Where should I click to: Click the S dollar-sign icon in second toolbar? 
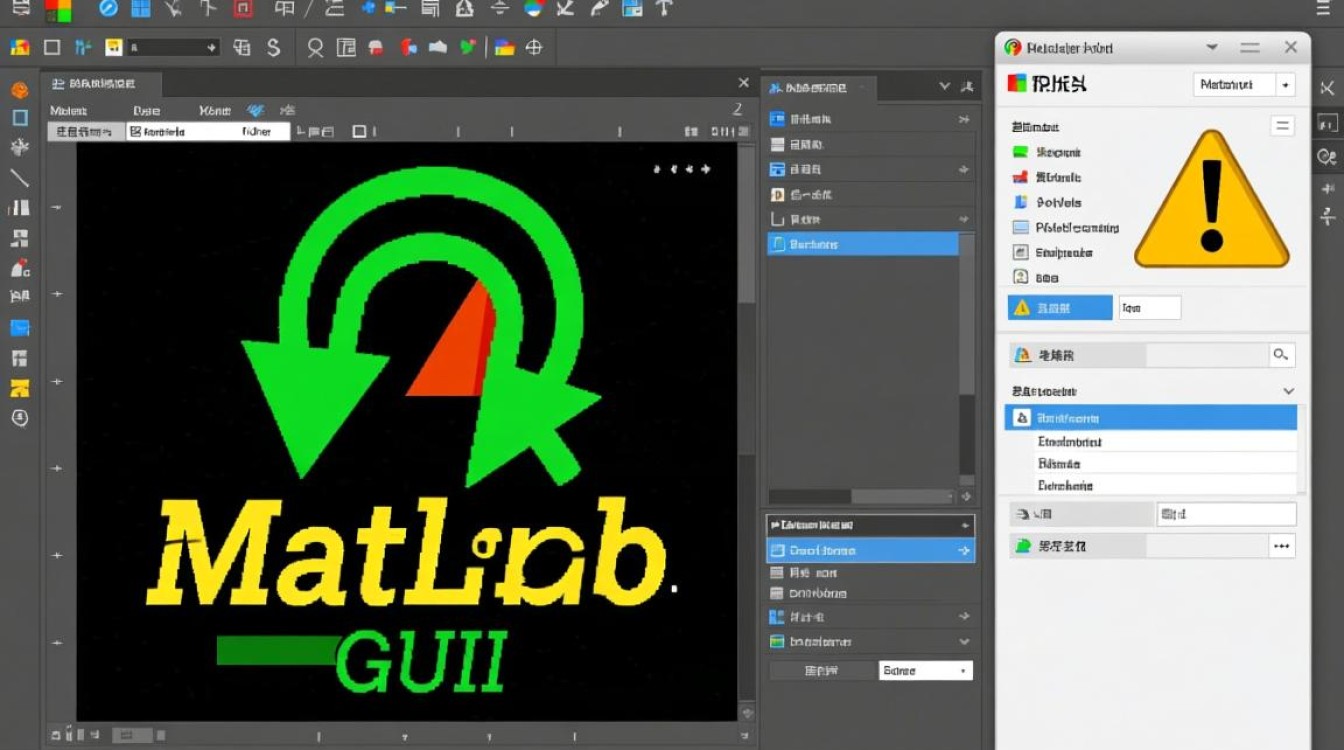[273, 47]
